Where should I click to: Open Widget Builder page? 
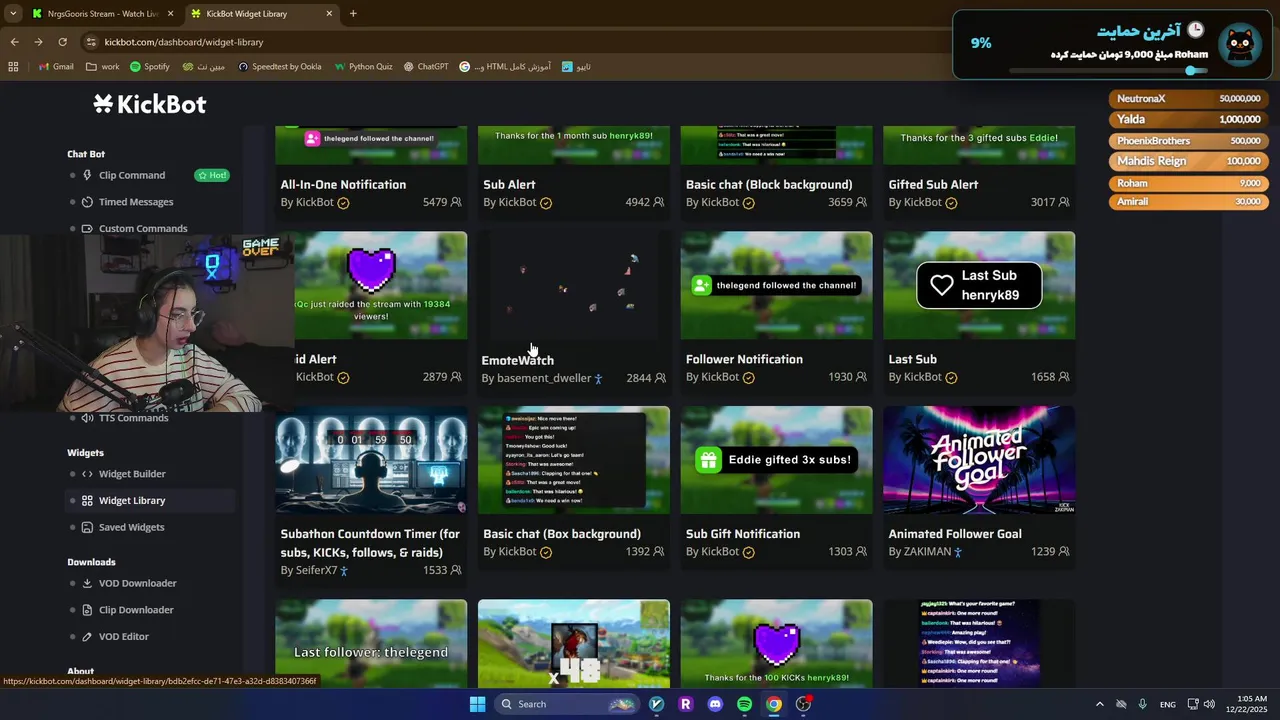tap(132, 474)
